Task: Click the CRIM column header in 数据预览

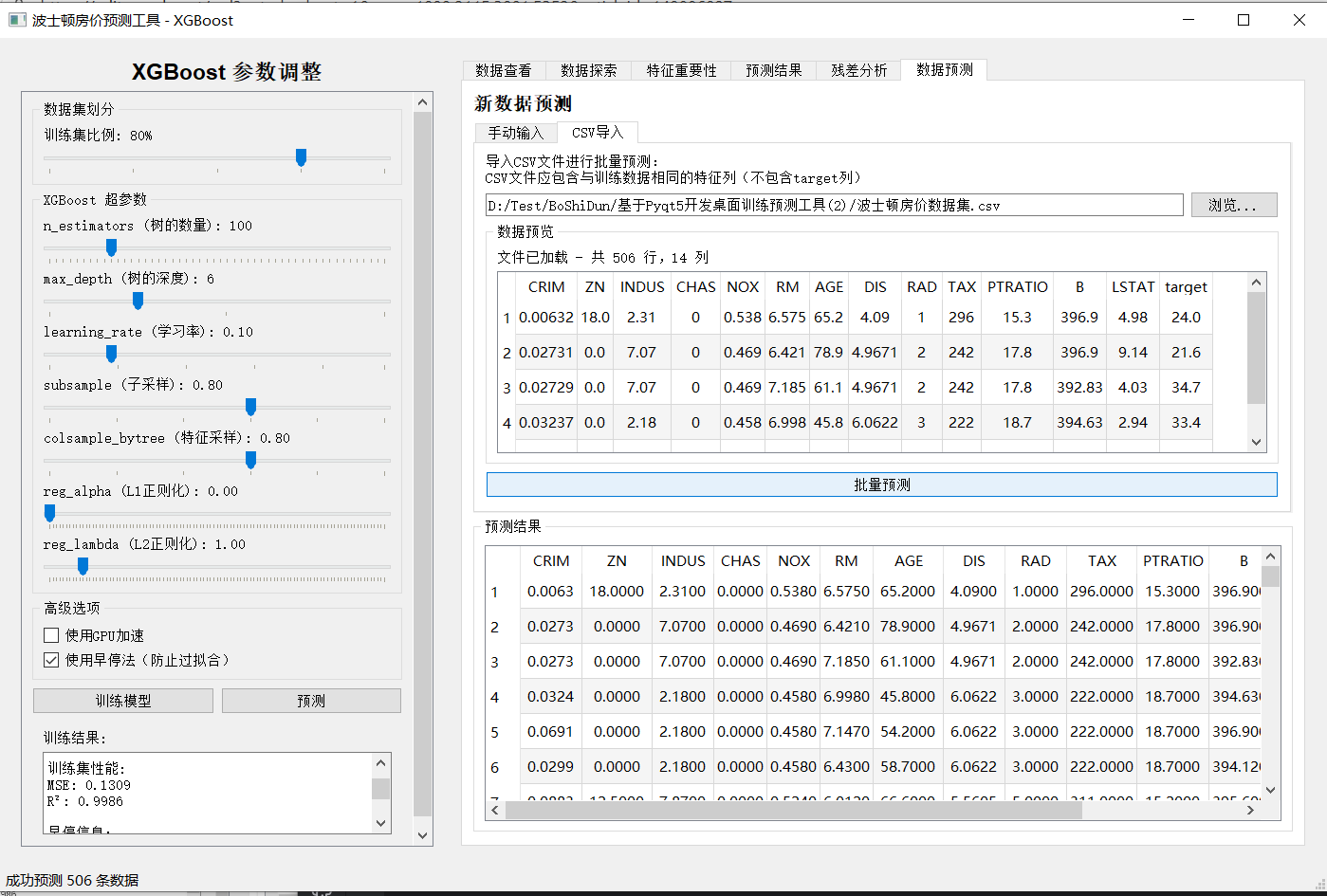Action: pos(546,286)
